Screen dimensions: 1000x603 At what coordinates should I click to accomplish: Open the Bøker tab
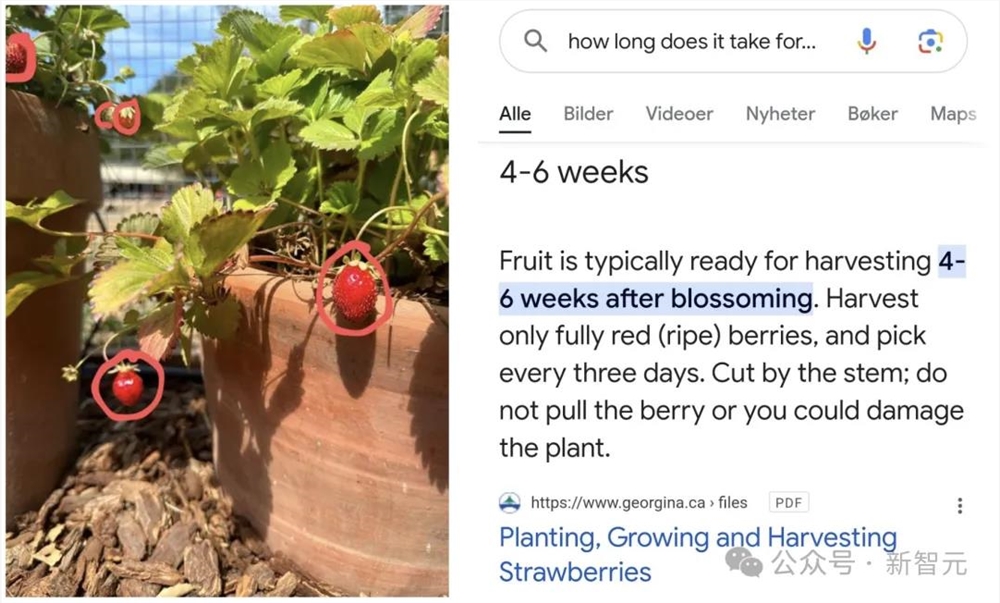[x=872, y=113]
